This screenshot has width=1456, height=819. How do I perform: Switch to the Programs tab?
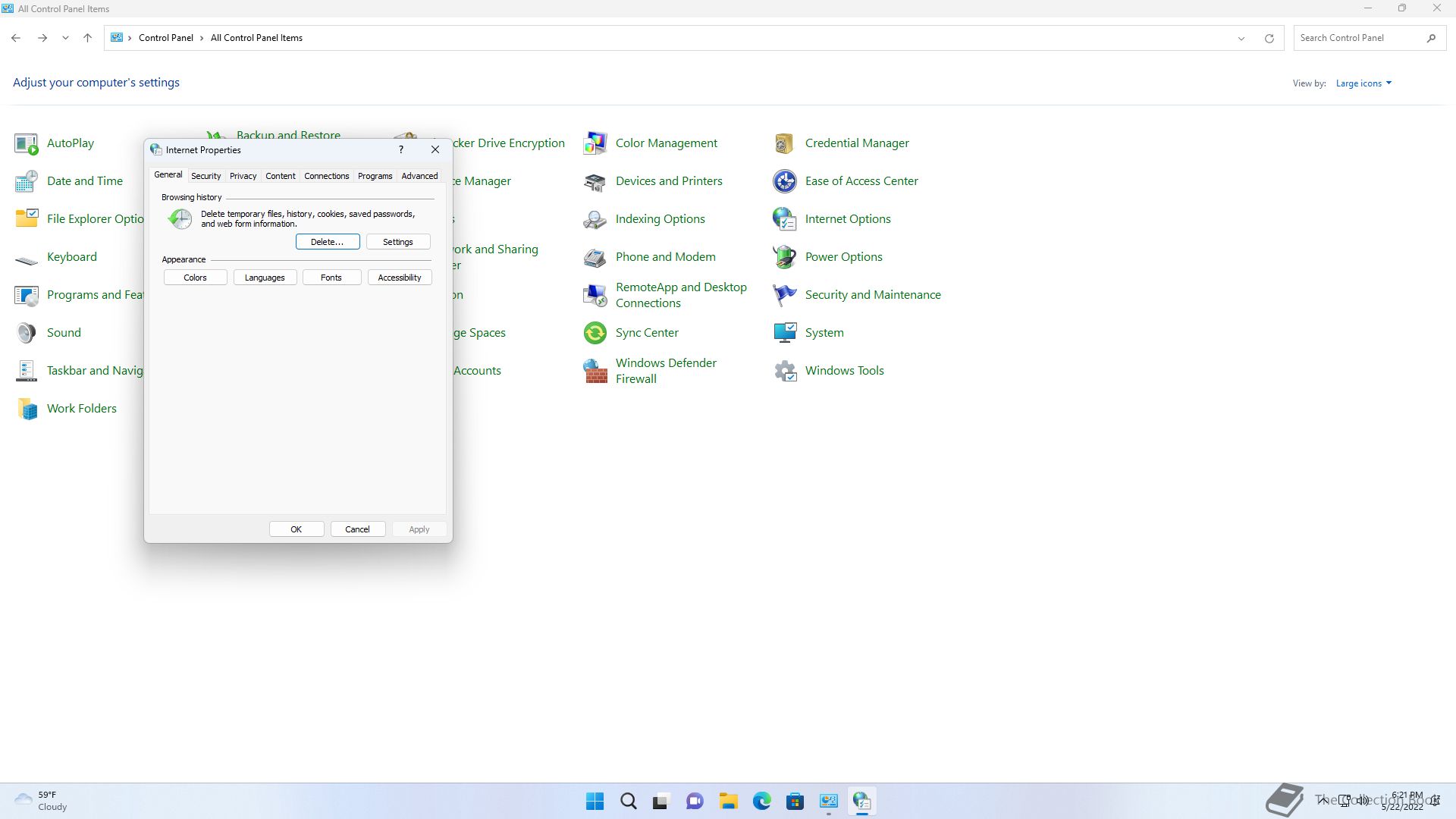coord(375,176)
